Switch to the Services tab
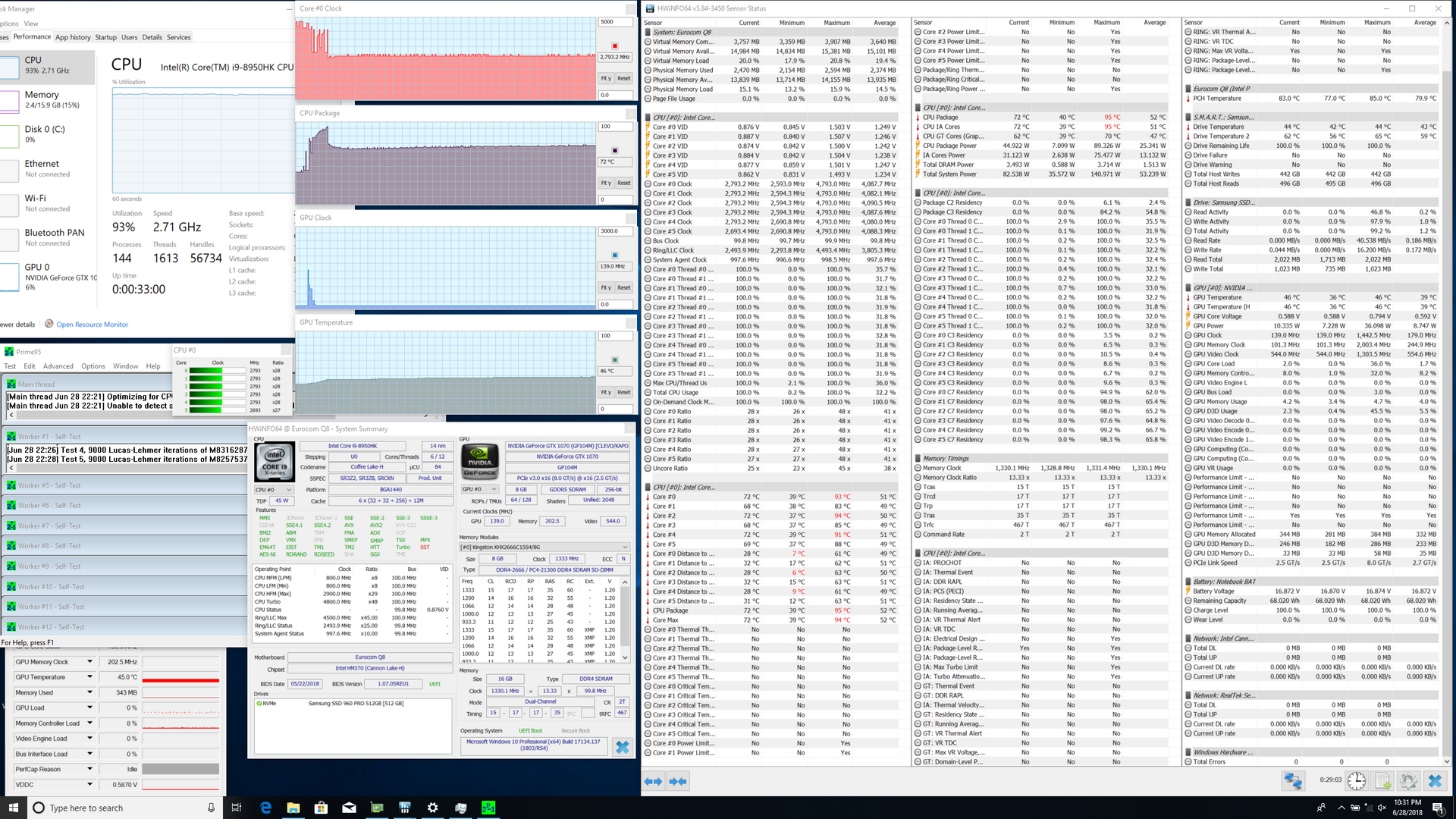 tap(179, 37)
